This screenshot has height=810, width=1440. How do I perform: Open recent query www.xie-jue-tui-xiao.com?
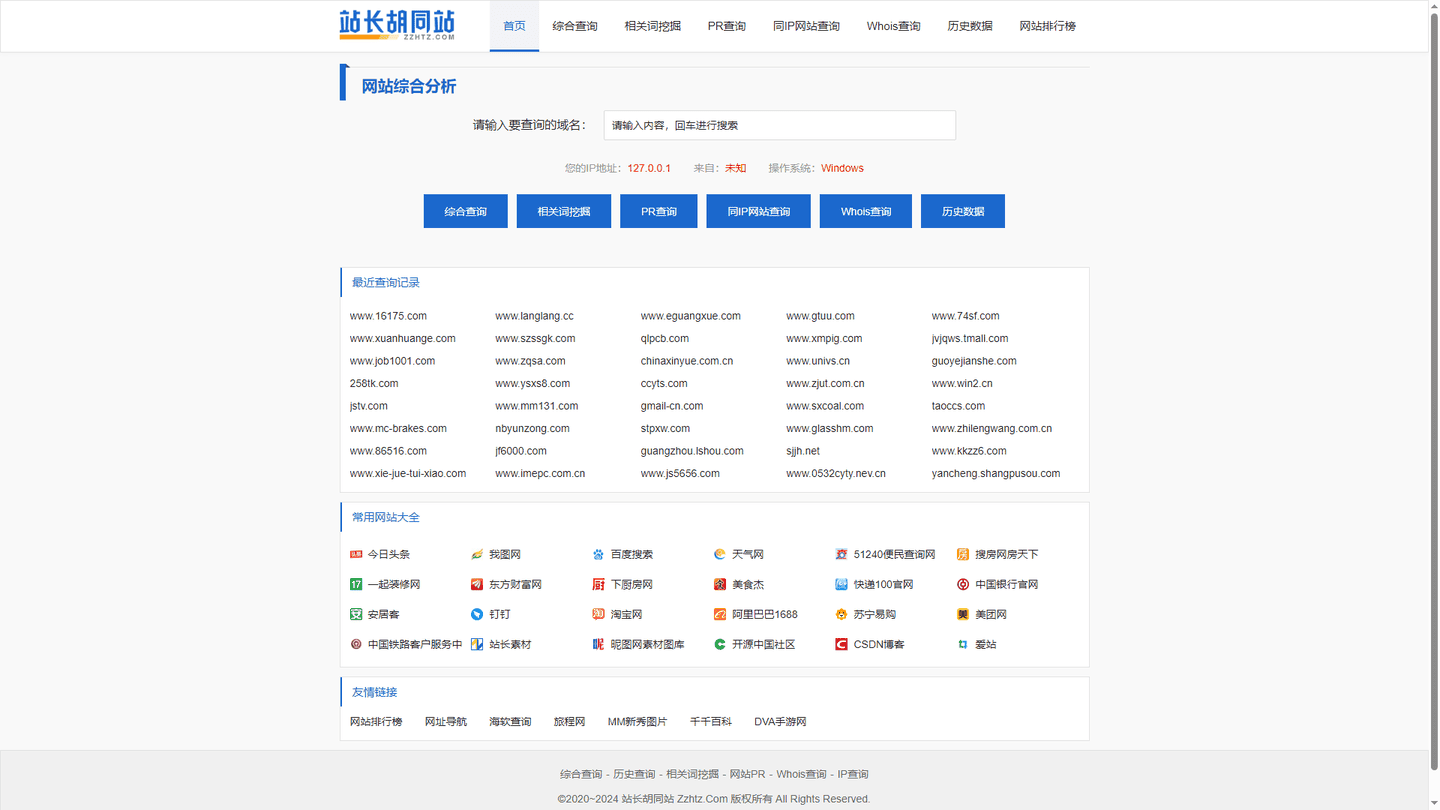pos(408,474)
